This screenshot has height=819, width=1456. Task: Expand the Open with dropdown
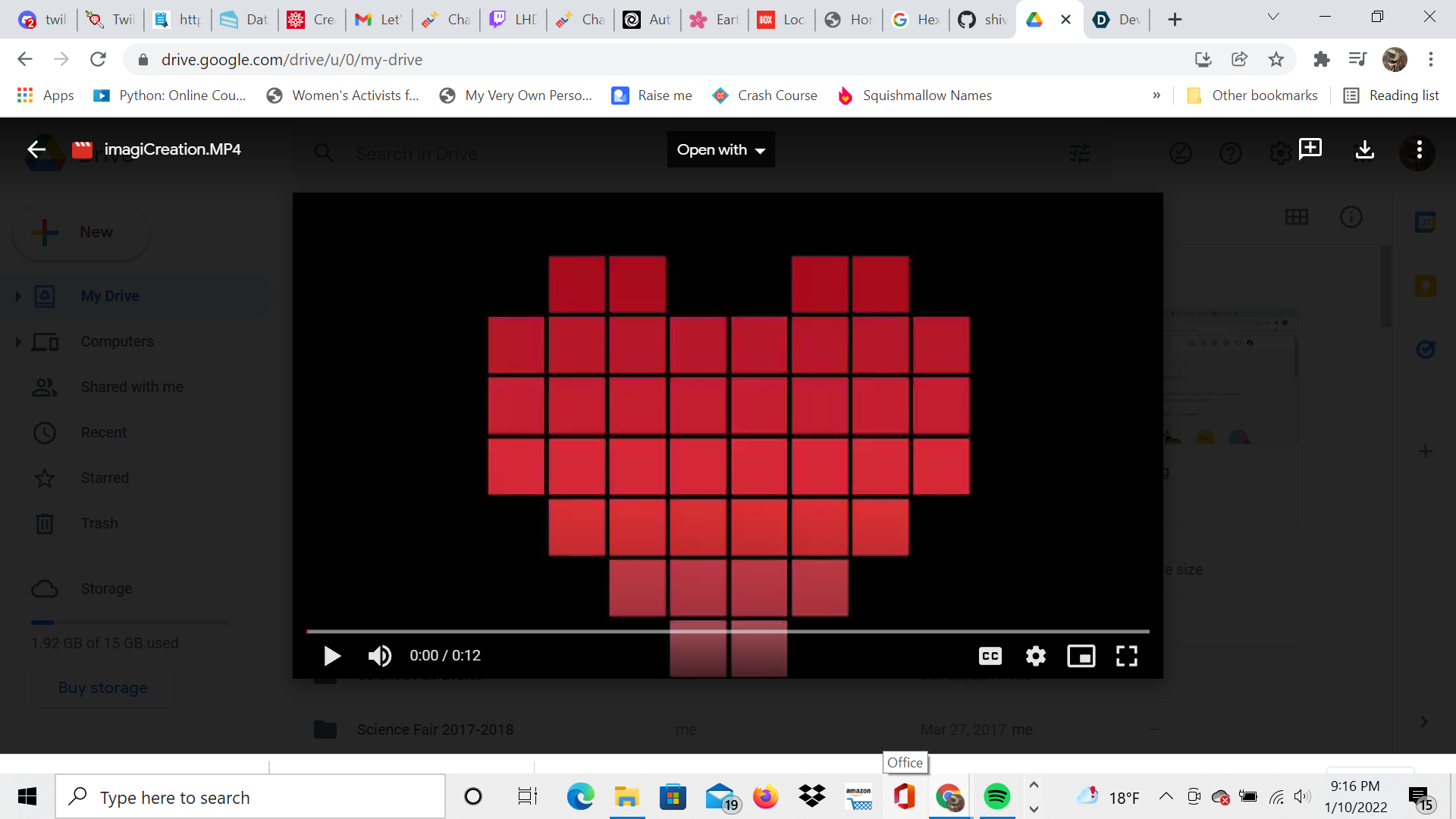click(x=720, y=150)
